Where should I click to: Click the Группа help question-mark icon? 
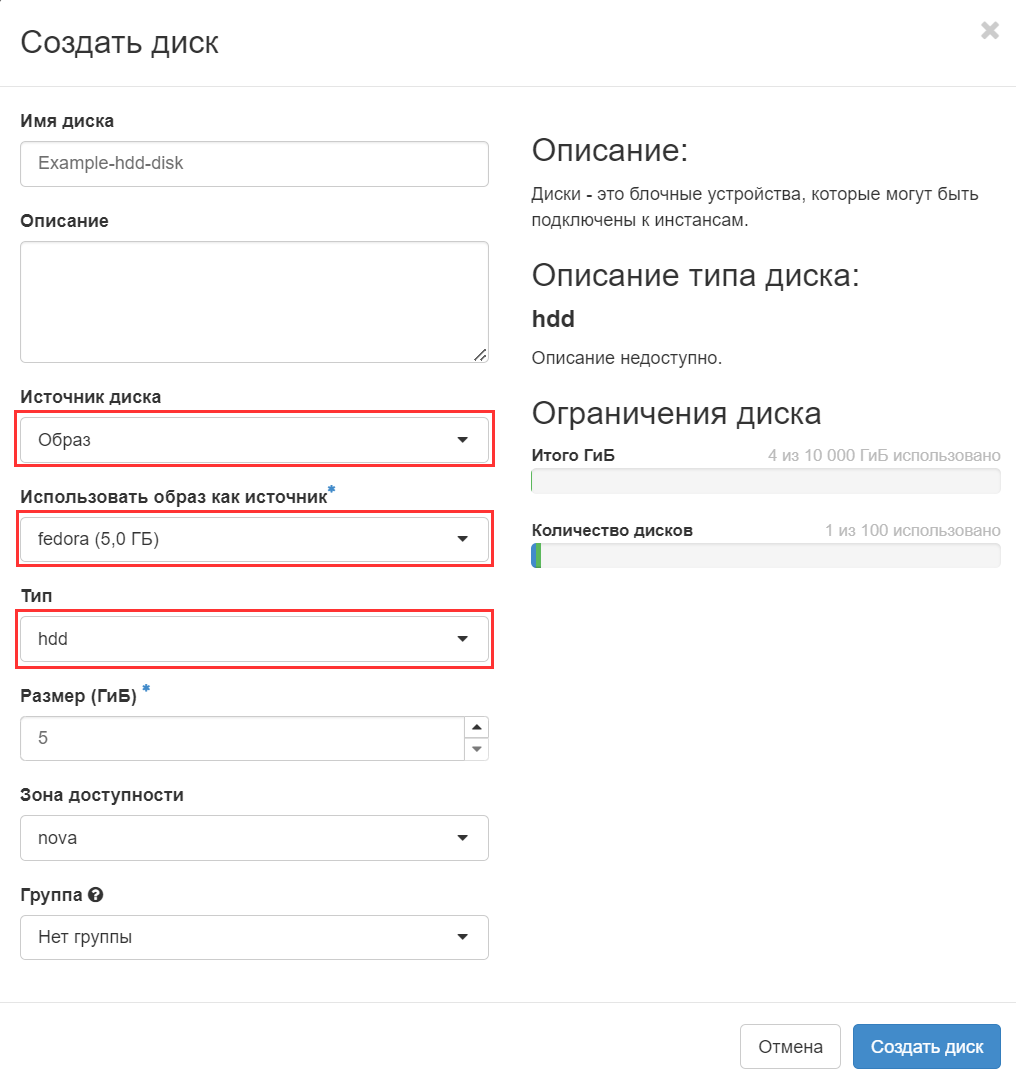(96, 895)
